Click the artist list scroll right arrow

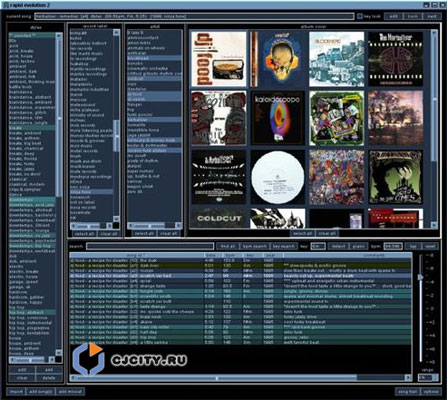pos(179,225)
